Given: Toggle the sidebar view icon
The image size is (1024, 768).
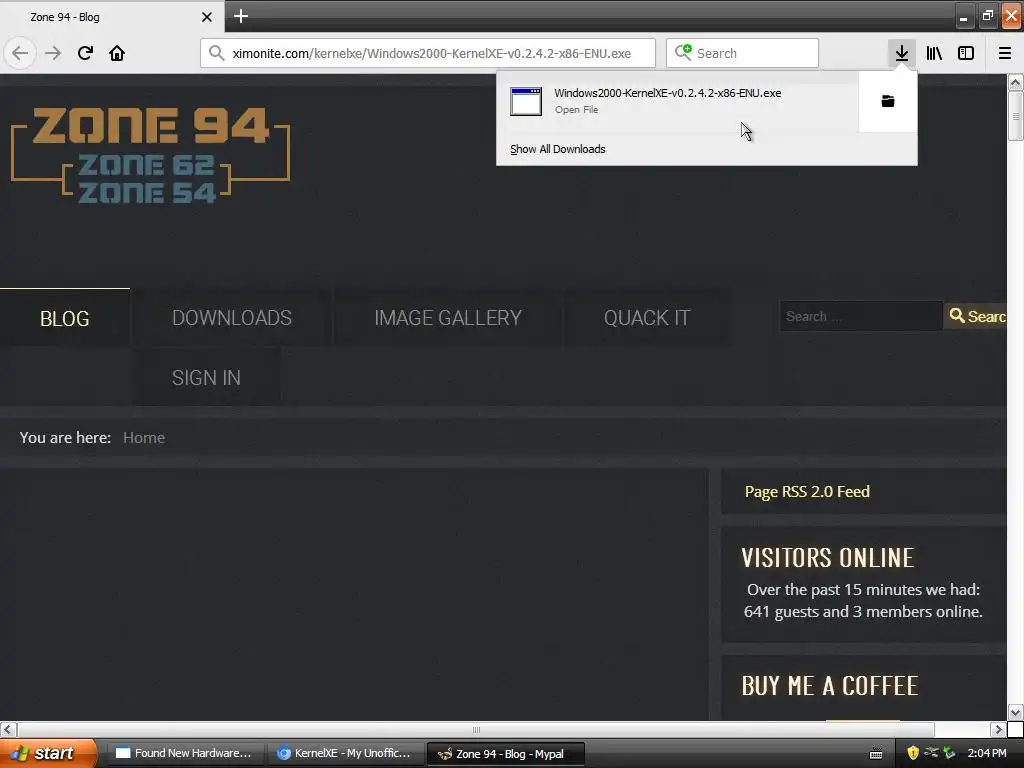Looking at the screenshot, I should [966, 53].
